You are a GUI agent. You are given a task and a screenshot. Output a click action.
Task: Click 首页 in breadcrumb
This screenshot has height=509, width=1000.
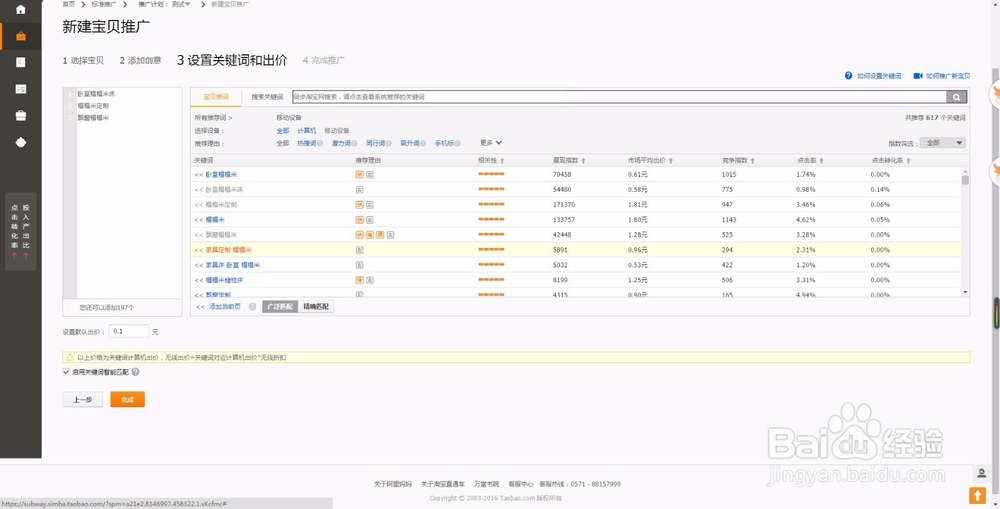tap(68, 4)
